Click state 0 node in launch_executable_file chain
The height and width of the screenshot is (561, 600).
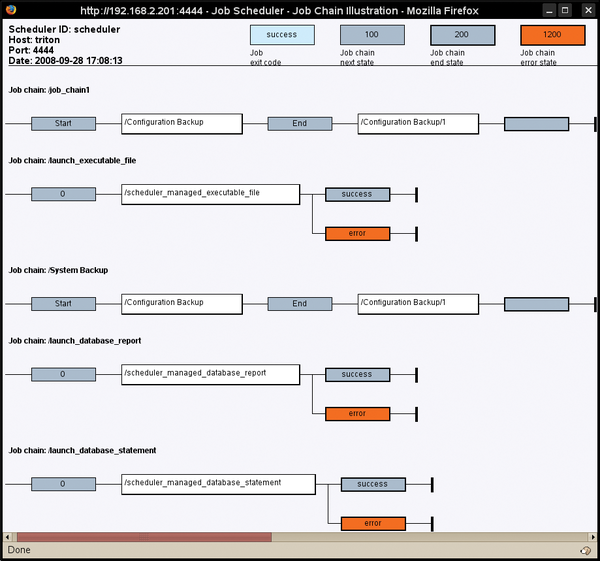click(x=64, y=194)
